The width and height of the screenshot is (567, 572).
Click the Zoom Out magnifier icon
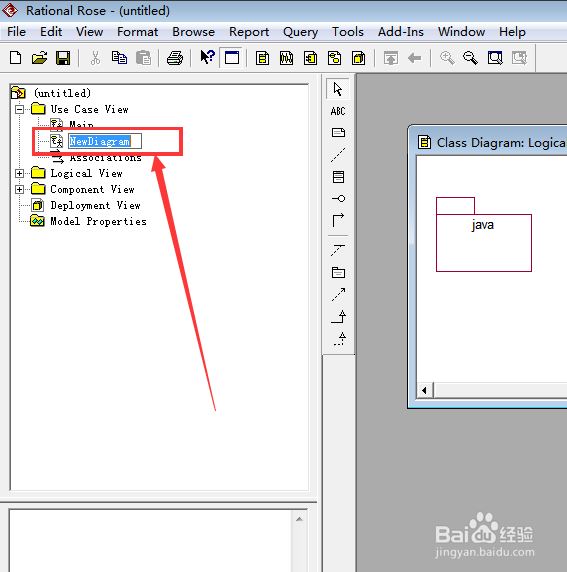click(470, 58)
